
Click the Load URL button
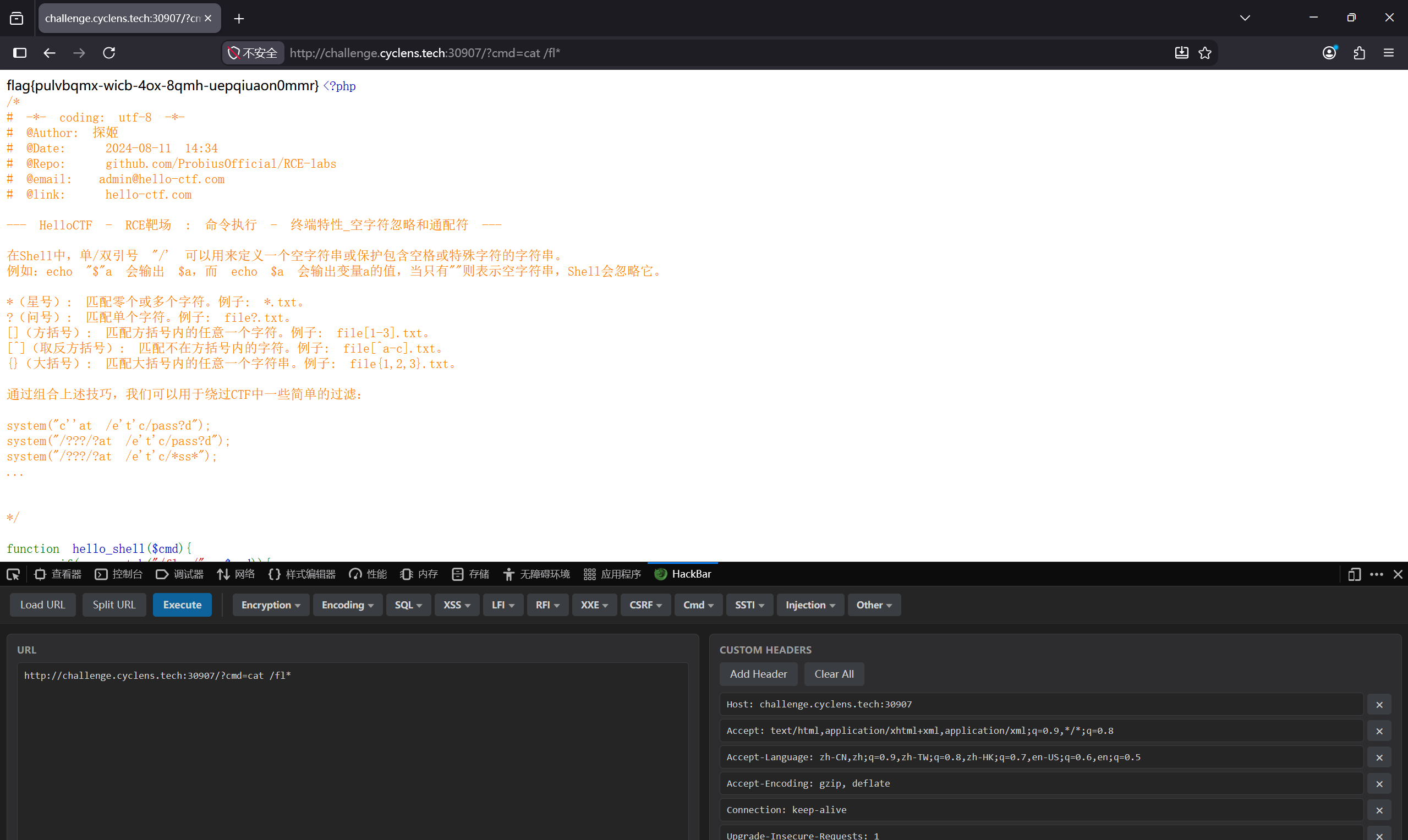point(42,605)
